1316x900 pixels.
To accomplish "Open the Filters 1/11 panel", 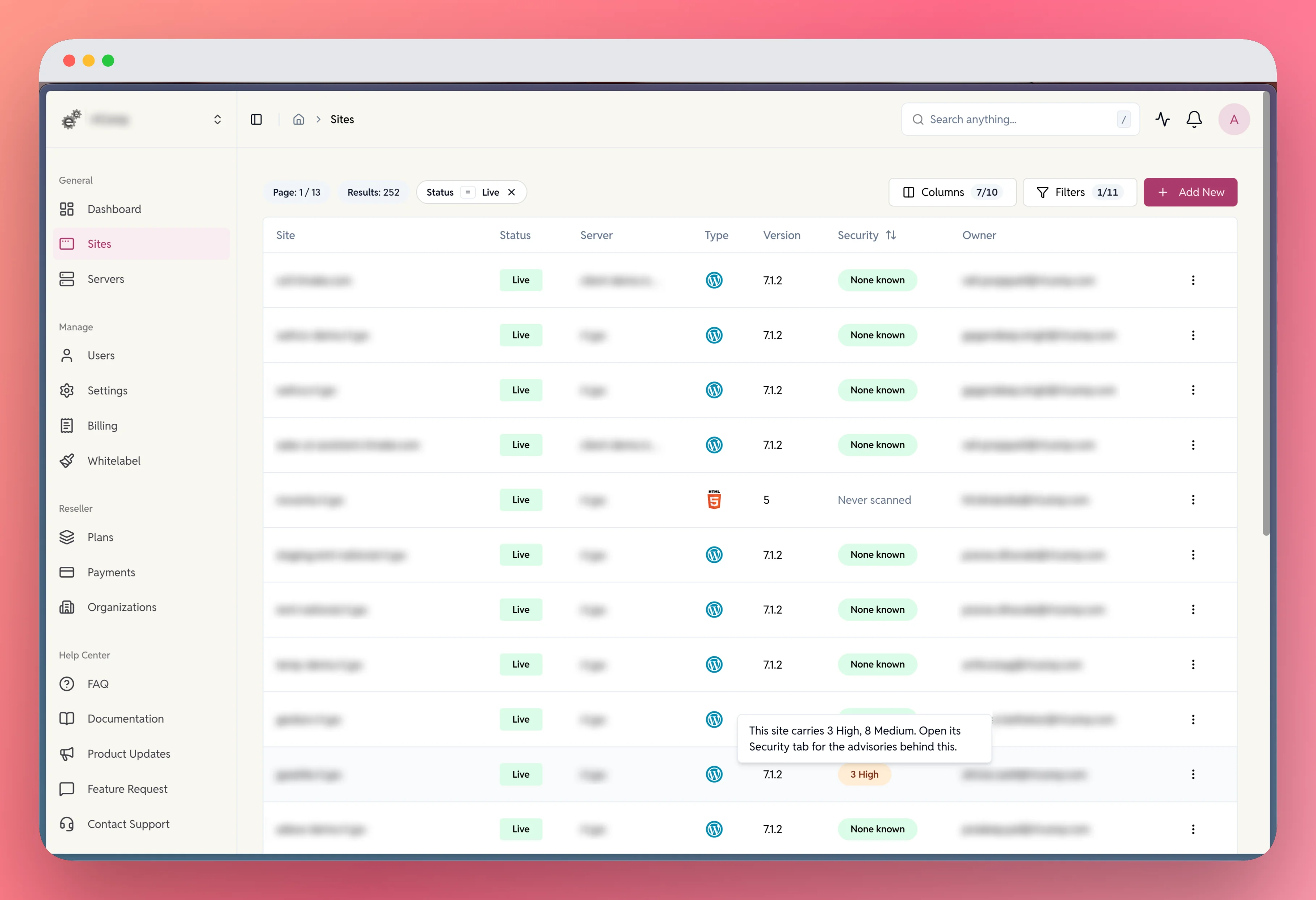I will point(1079,192).
